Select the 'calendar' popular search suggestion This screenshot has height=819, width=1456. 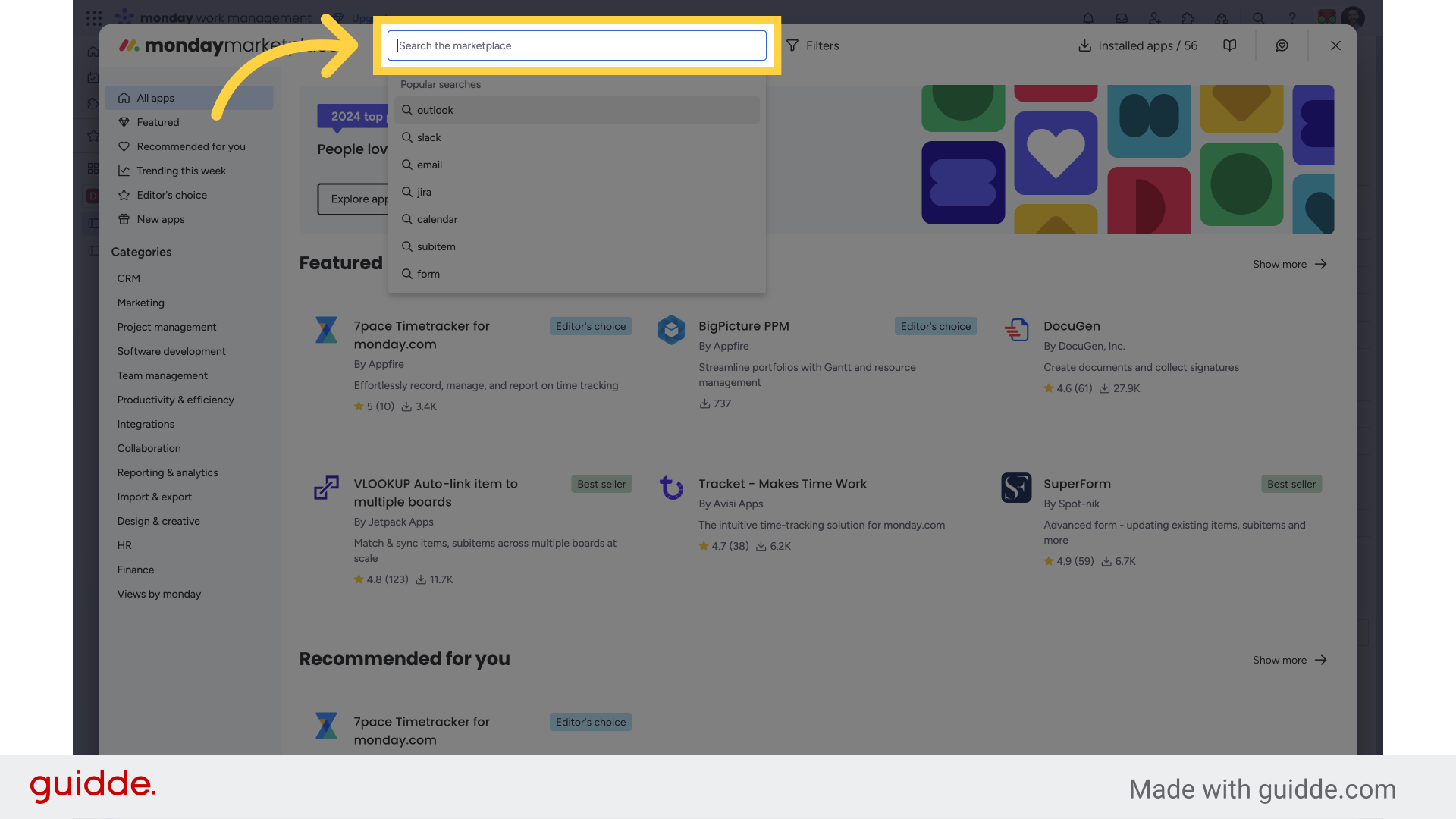[576, 219]
